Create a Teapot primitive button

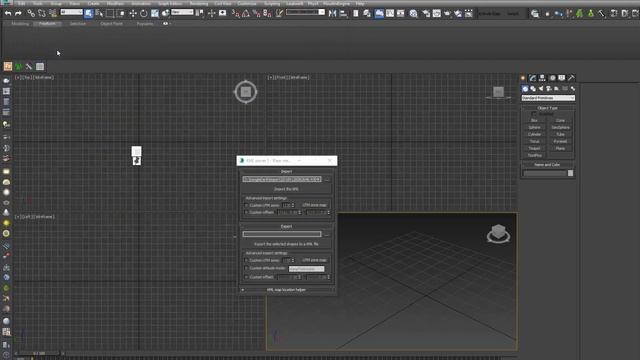pos(534,148)
